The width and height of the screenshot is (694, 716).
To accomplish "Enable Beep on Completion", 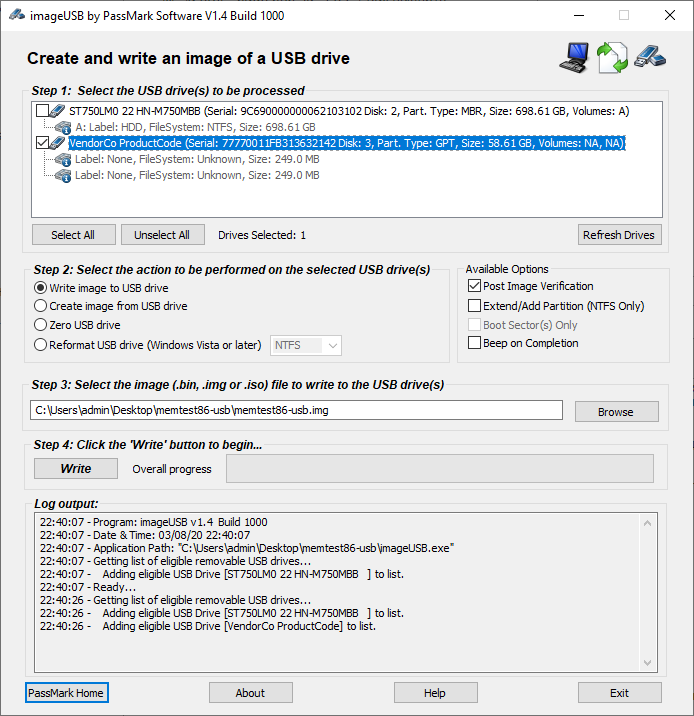I will click(474, 343).
